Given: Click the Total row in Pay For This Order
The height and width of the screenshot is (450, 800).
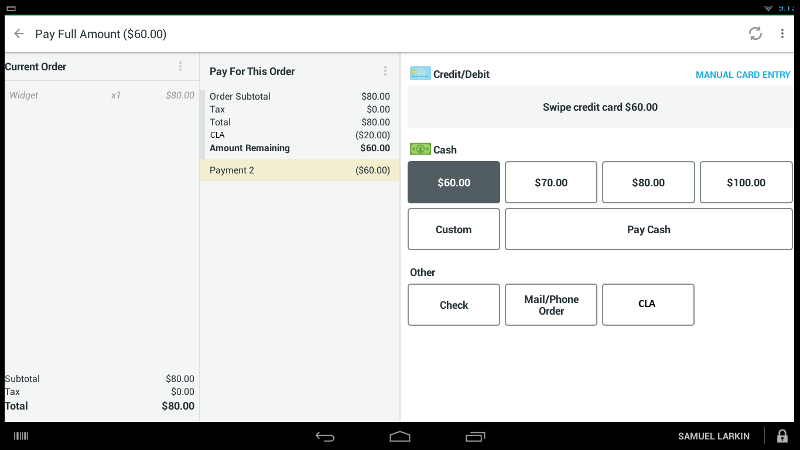Looking at the screenshot, I should (299, 122).
